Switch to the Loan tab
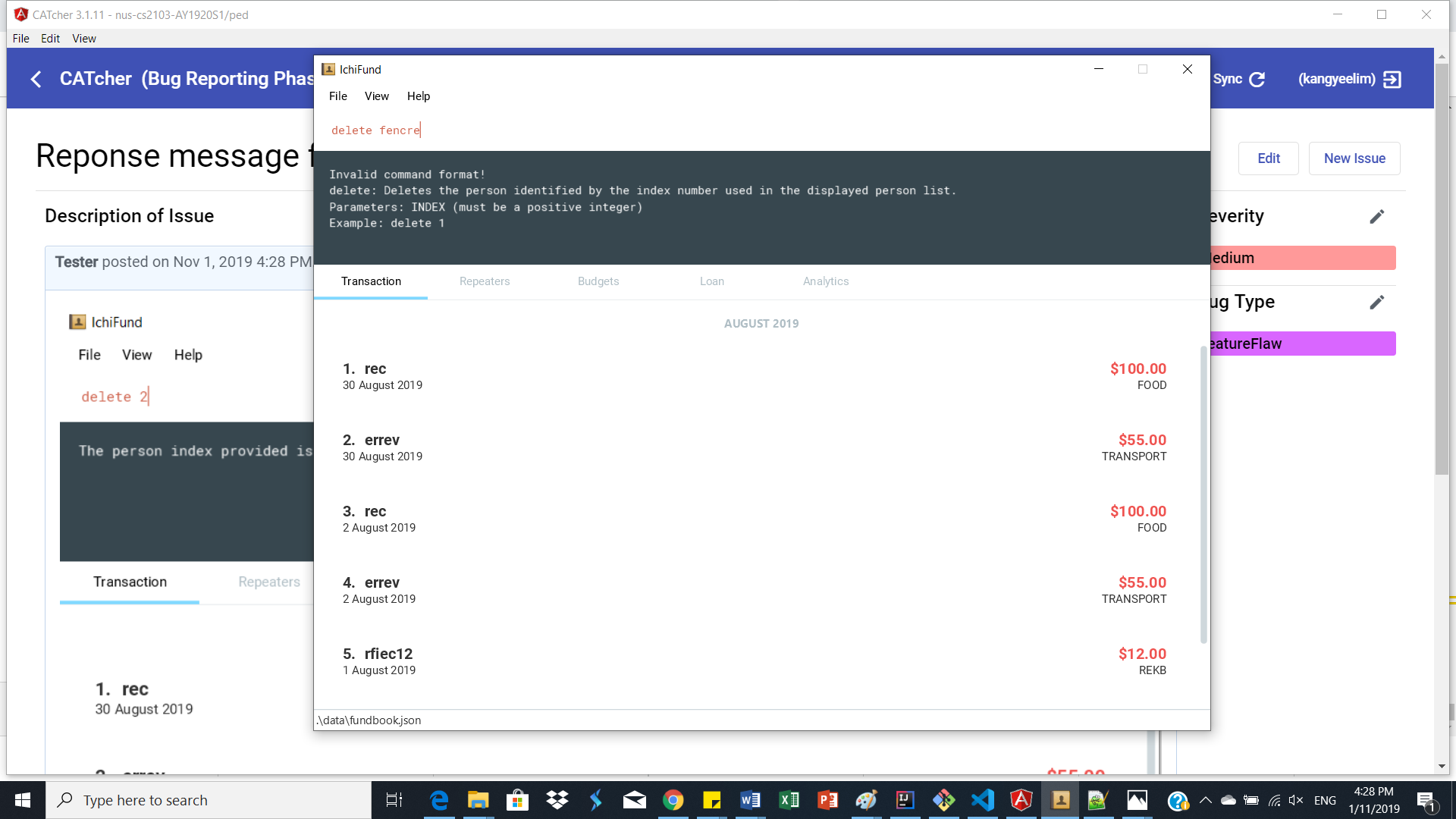Screen dimensions: 1456x819 point(712,281)
